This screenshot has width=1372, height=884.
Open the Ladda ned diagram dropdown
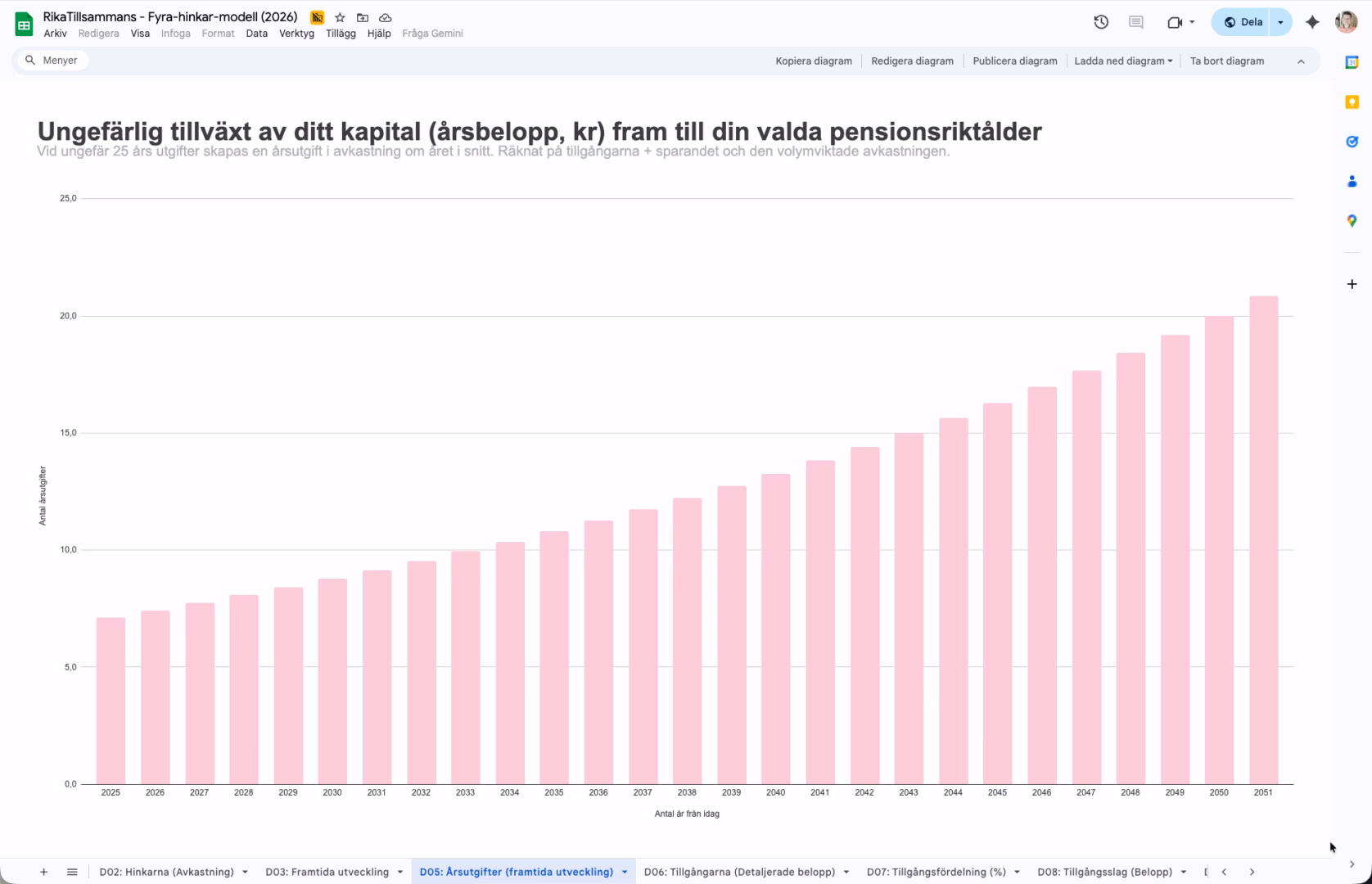coord(1122,61)
